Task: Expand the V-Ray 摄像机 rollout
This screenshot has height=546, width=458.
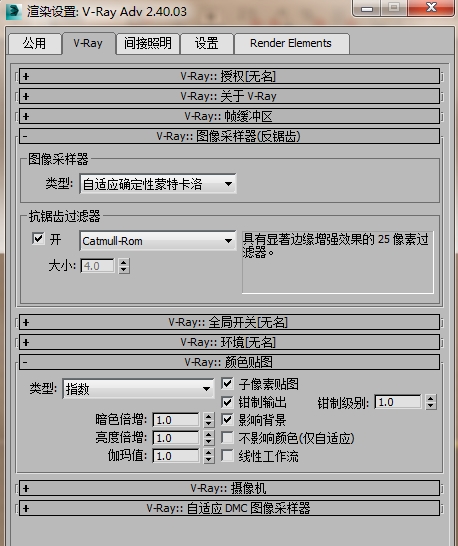Action: tap(229, 488)
